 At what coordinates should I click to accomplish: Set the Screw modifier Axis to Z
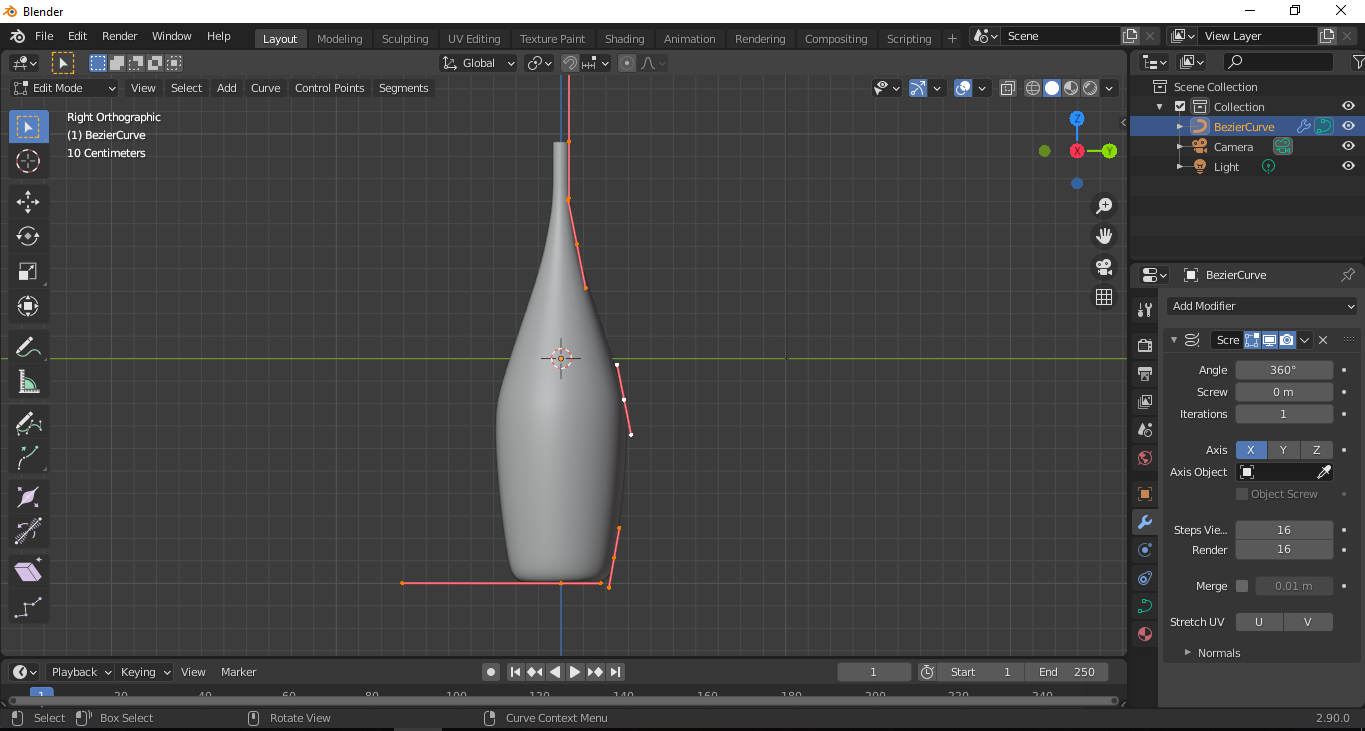tap(1316, 450)
